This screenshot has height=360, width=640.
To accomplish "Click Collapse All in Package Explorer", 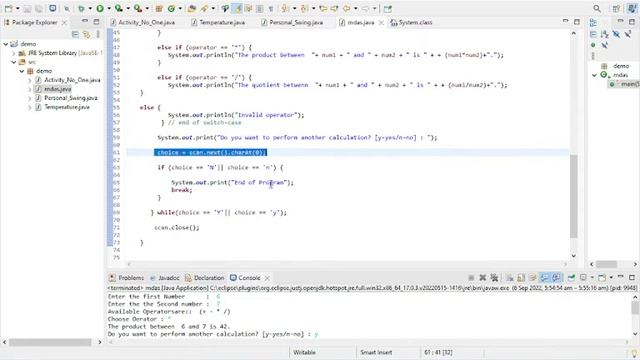I will tap(75, 35).
